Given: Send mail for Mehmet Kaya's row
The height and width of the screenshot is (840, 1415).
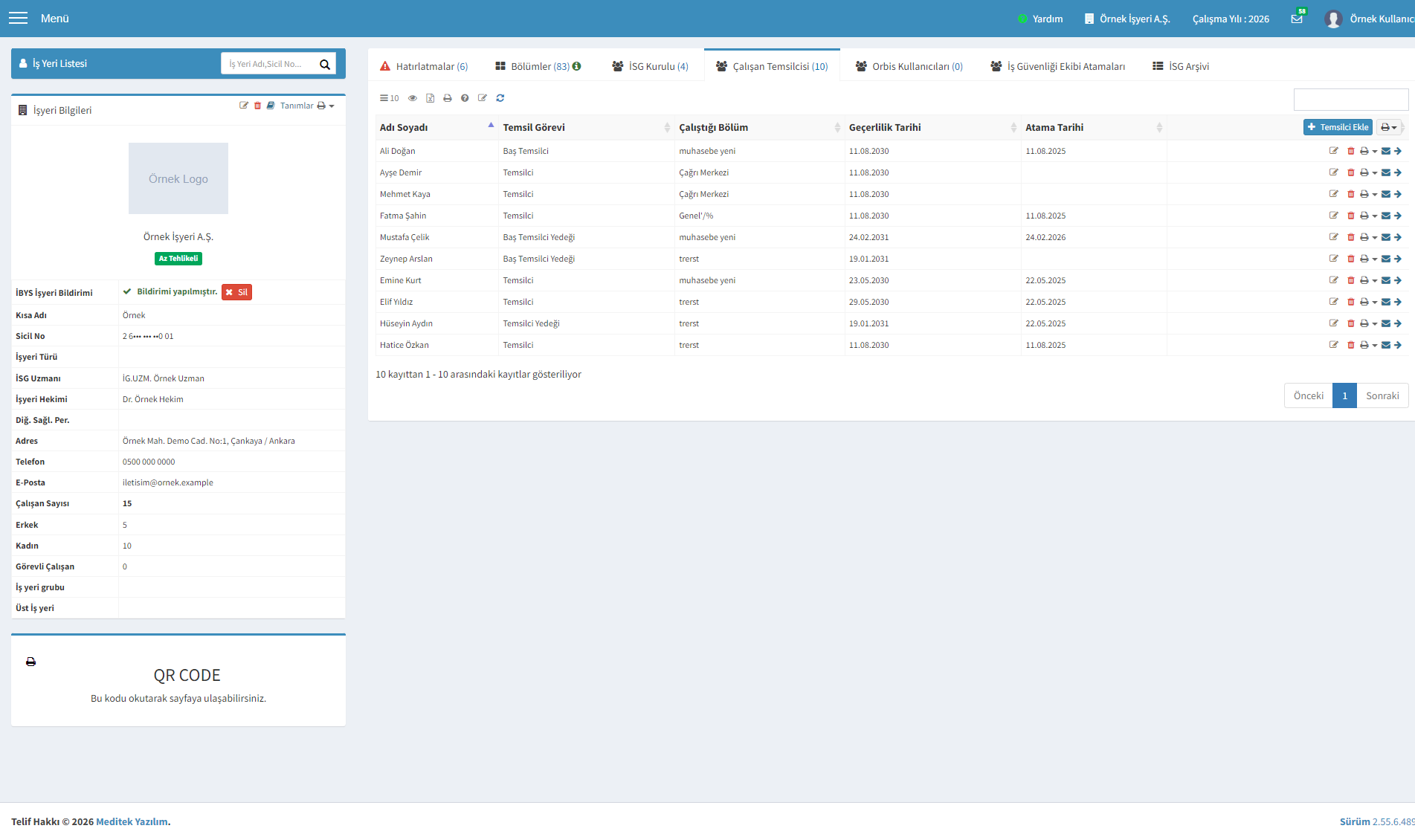Looking at the screenshot, I should point(1386,194).
